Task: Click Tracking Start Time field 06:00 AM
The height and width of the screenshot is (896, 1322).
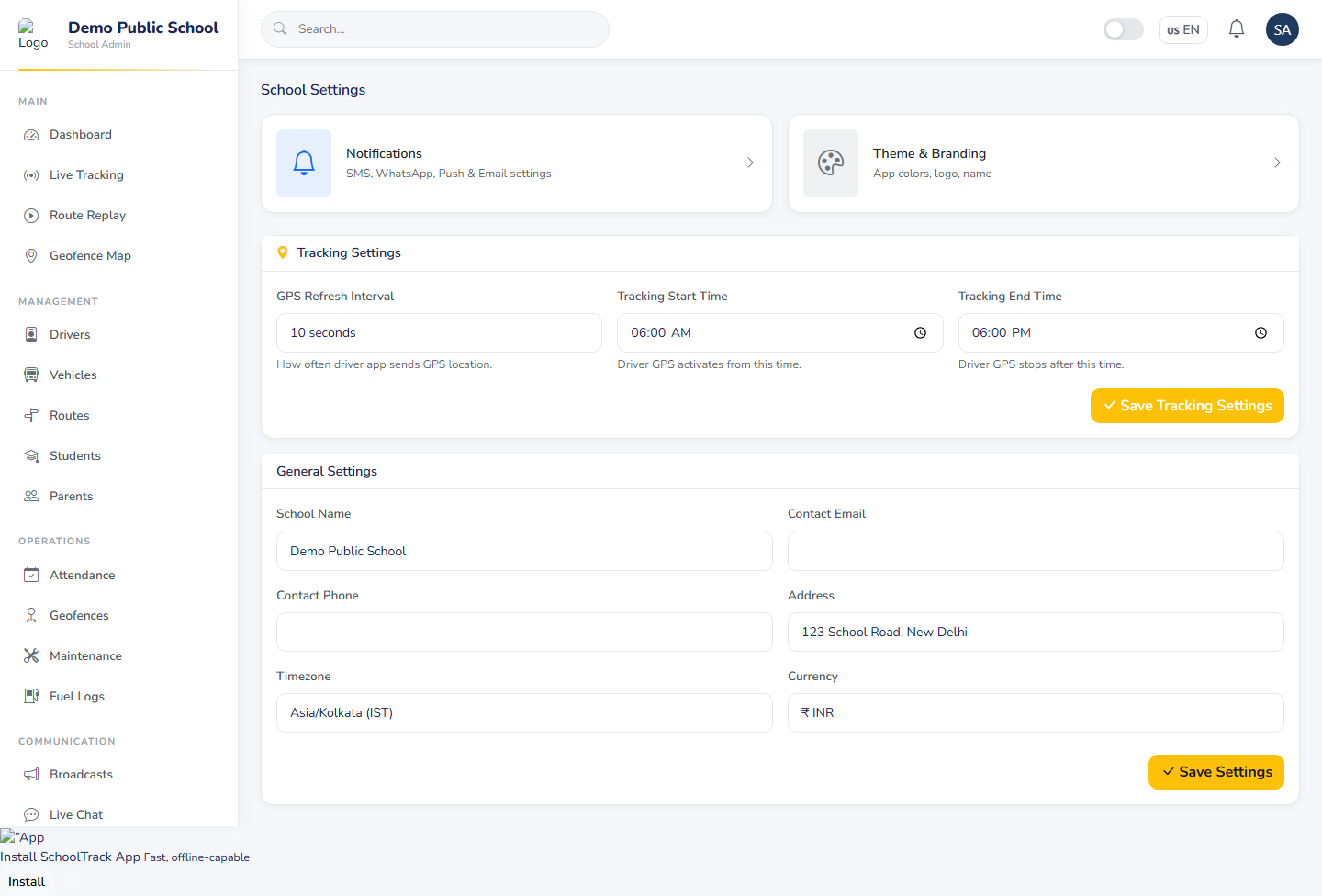Action: pos(779,333)
